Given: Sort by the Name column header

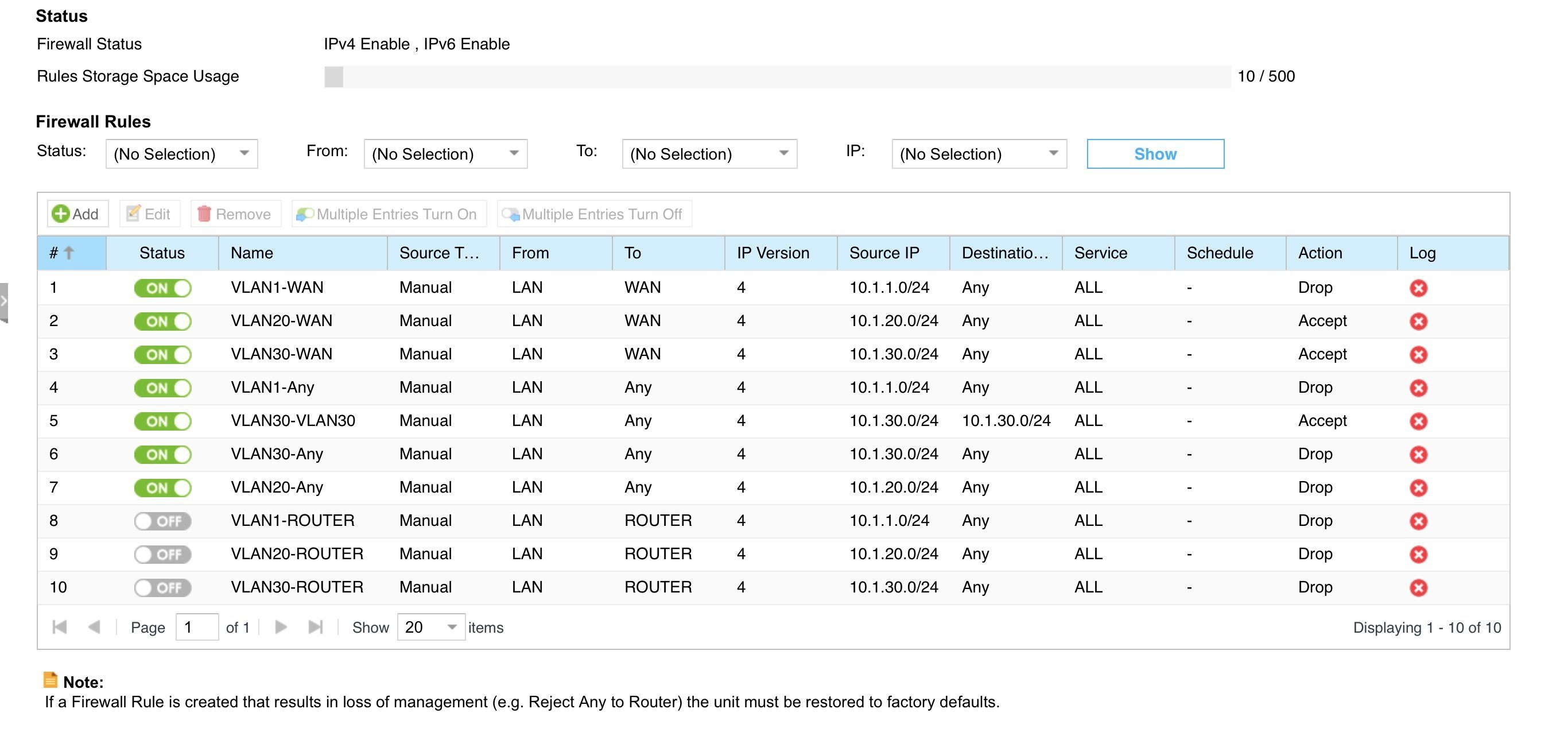Looking at the screenshot, I should tap(302, 253).
